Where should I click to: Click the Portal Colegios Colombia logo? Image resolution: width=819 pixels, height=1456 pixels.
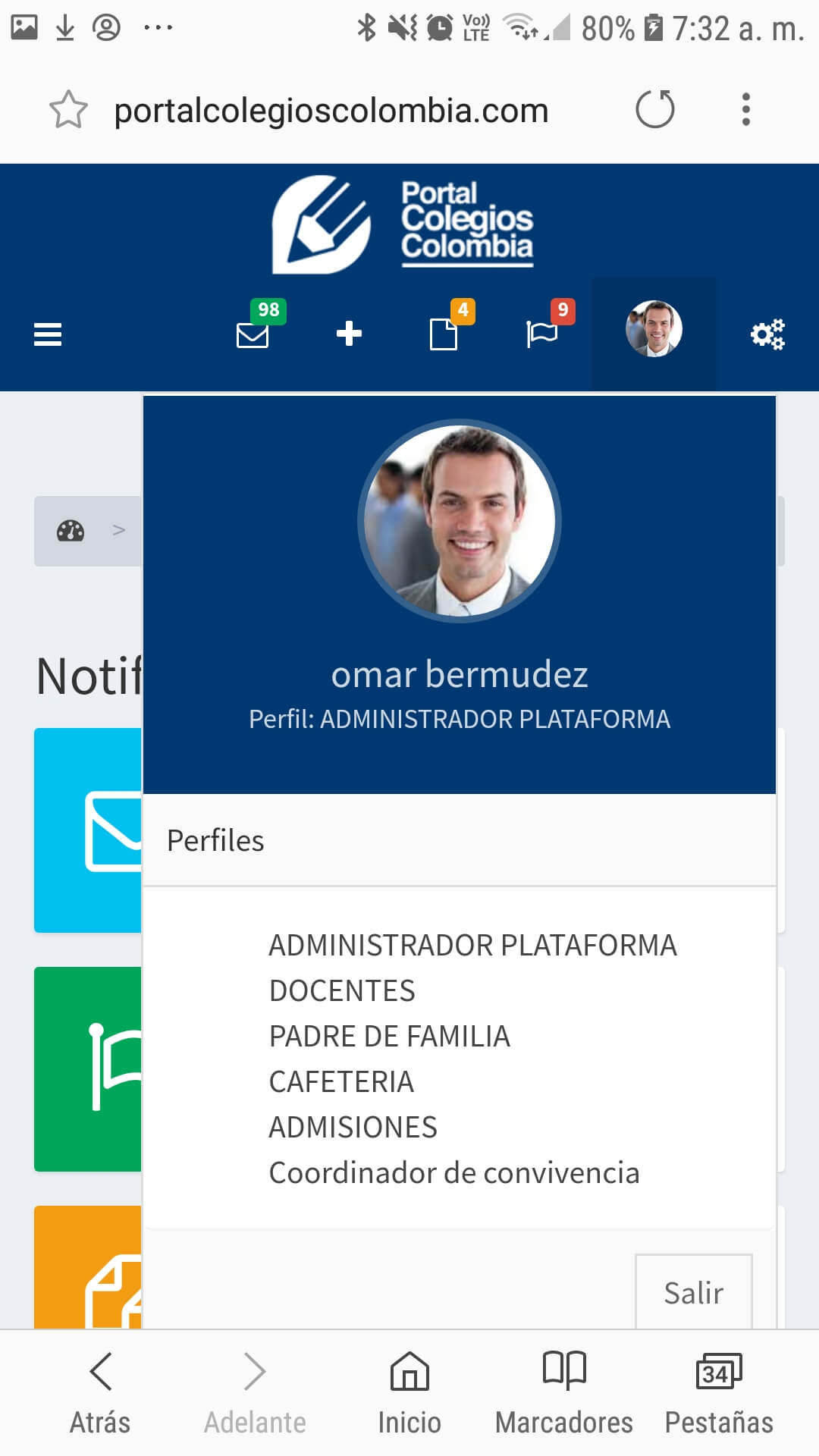[x=403, y=224]
